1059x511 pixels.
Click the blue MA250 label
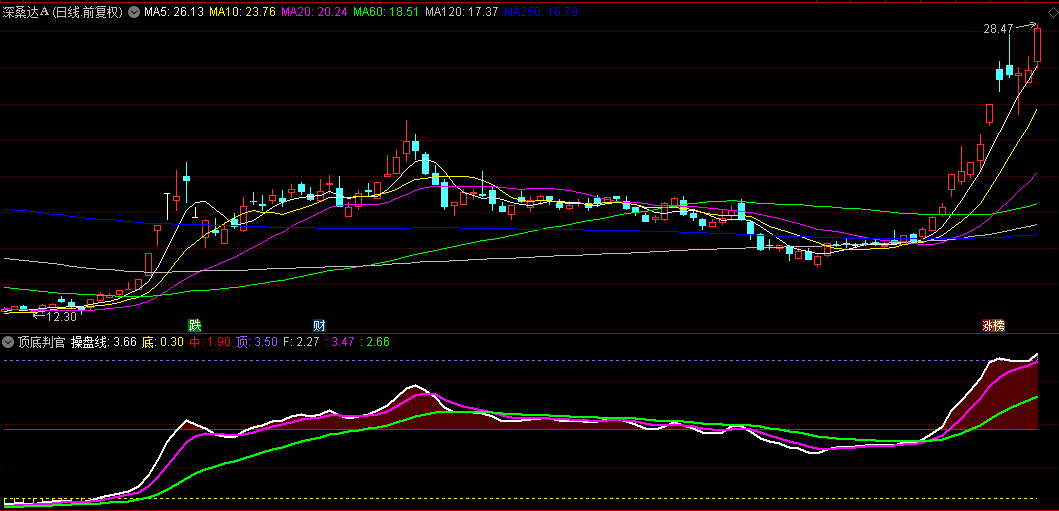coord(539,13)
